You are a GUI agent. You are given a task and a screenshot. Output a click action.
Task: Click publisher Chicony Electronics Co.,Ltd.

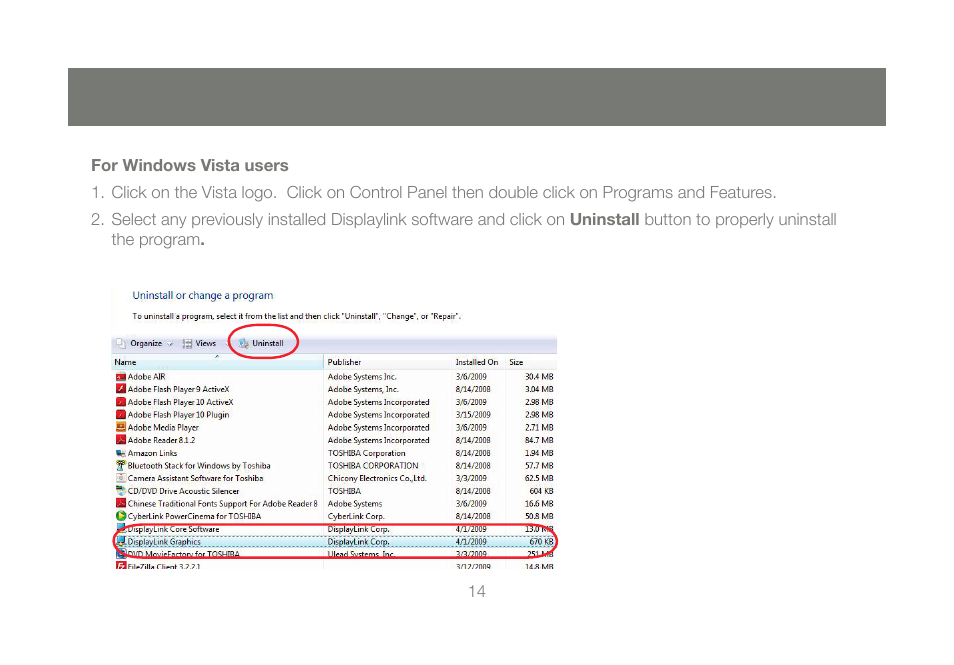point(377,478)
